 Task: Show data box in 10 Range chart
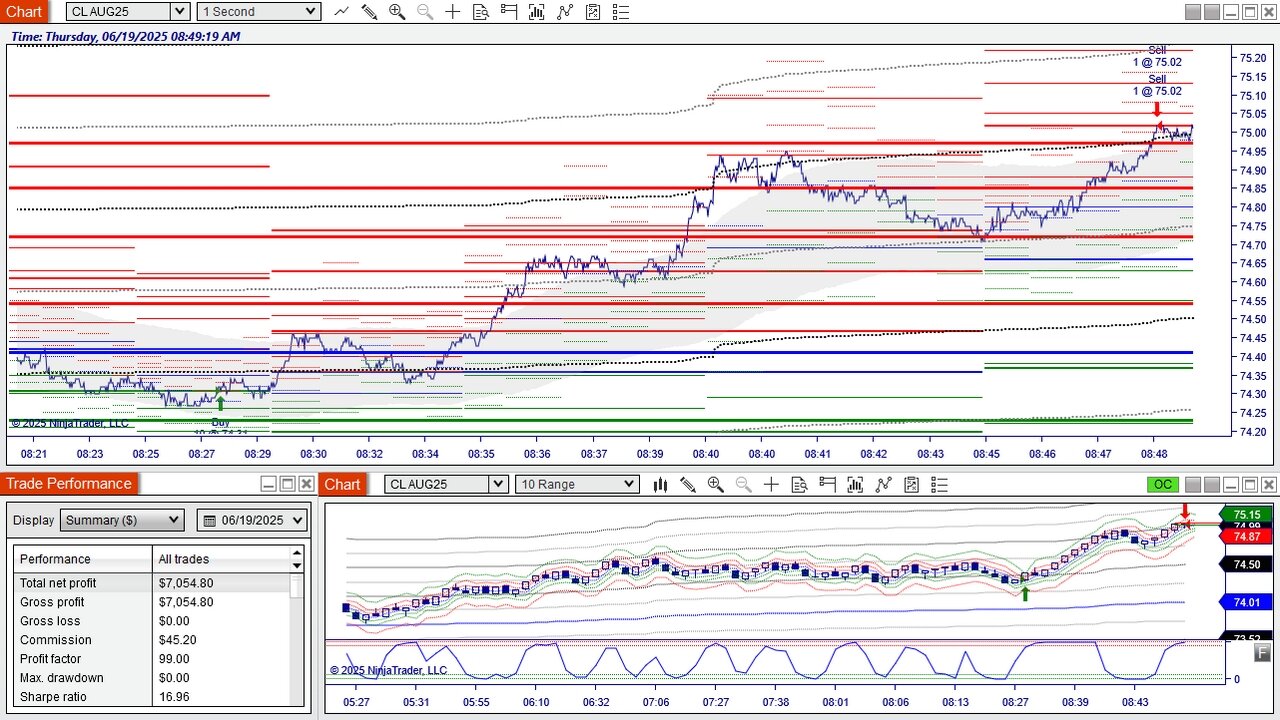tap(799, 484)
